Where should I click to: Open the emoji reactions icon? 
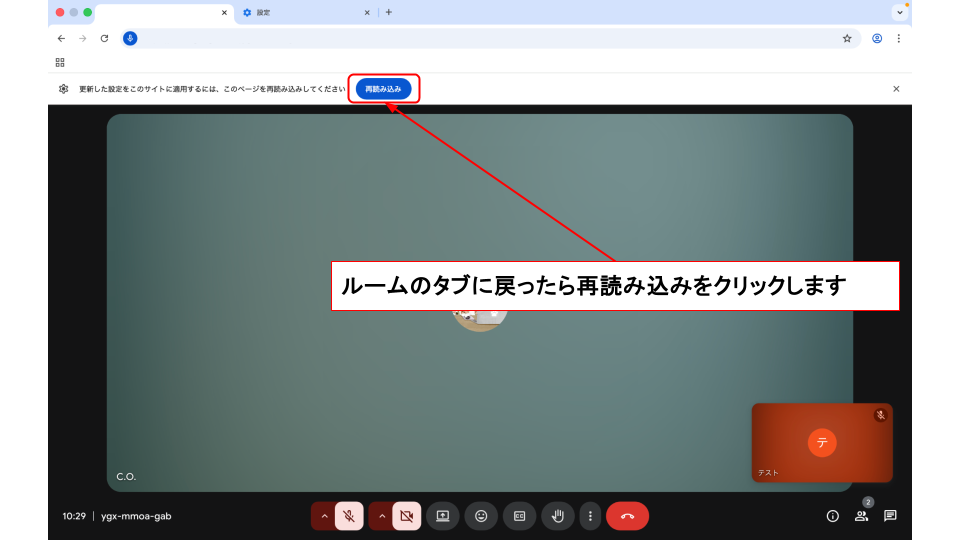pos(481,516)
